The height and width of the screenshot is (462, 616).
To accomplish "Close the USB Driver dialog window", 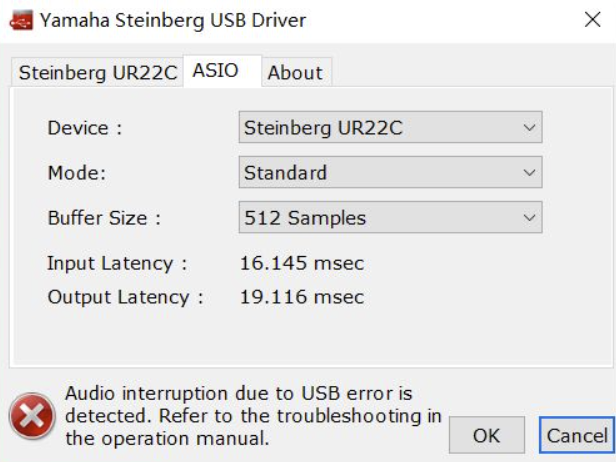I will (591, 20).
